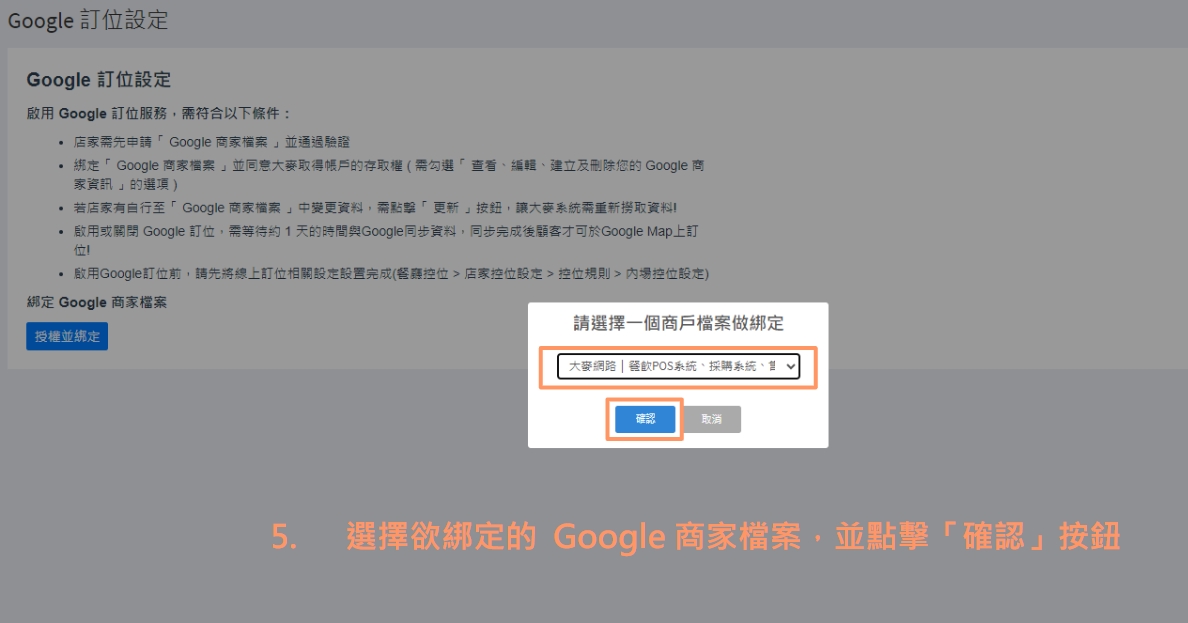Click the dialog title 請選擇一個商戶檔案做綁定
The width and height of the screenshot is (1188, 623).
pyautogui.click(x=678, y=323)
